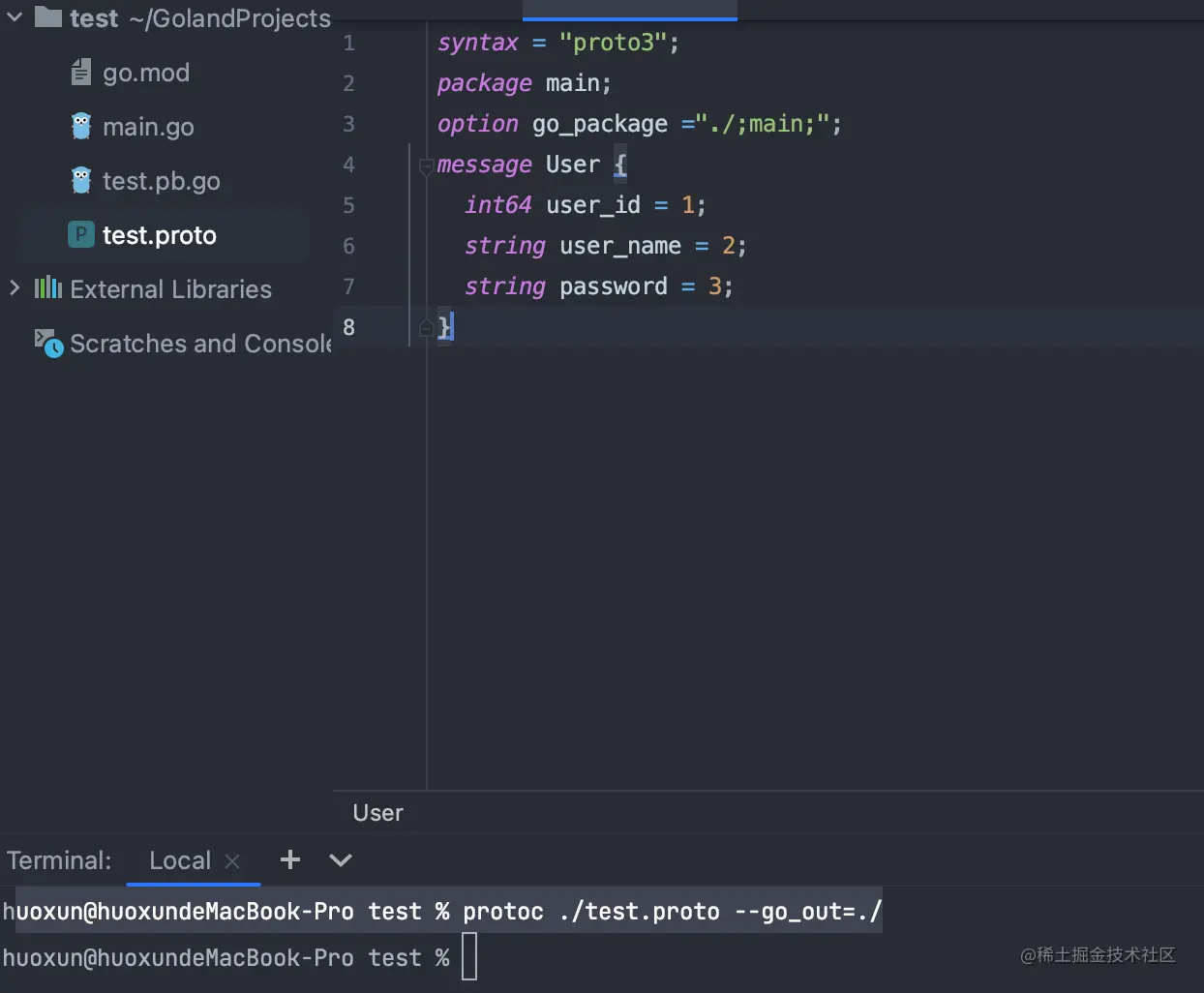
Task: Click the Scratches and Consoles icon
Action: tap(48, 343)
